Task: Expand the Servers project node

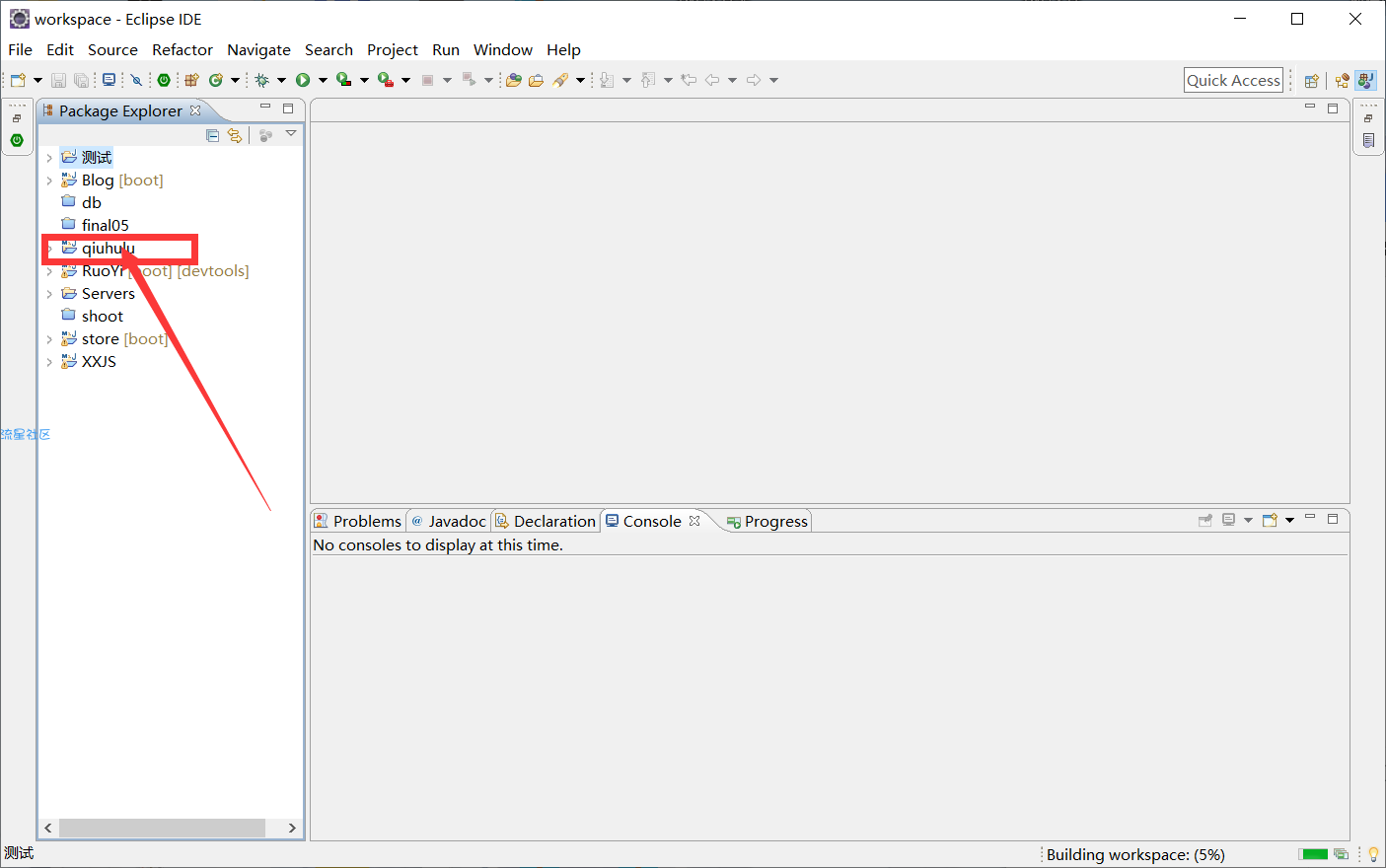Action: (x=49, y=294)
